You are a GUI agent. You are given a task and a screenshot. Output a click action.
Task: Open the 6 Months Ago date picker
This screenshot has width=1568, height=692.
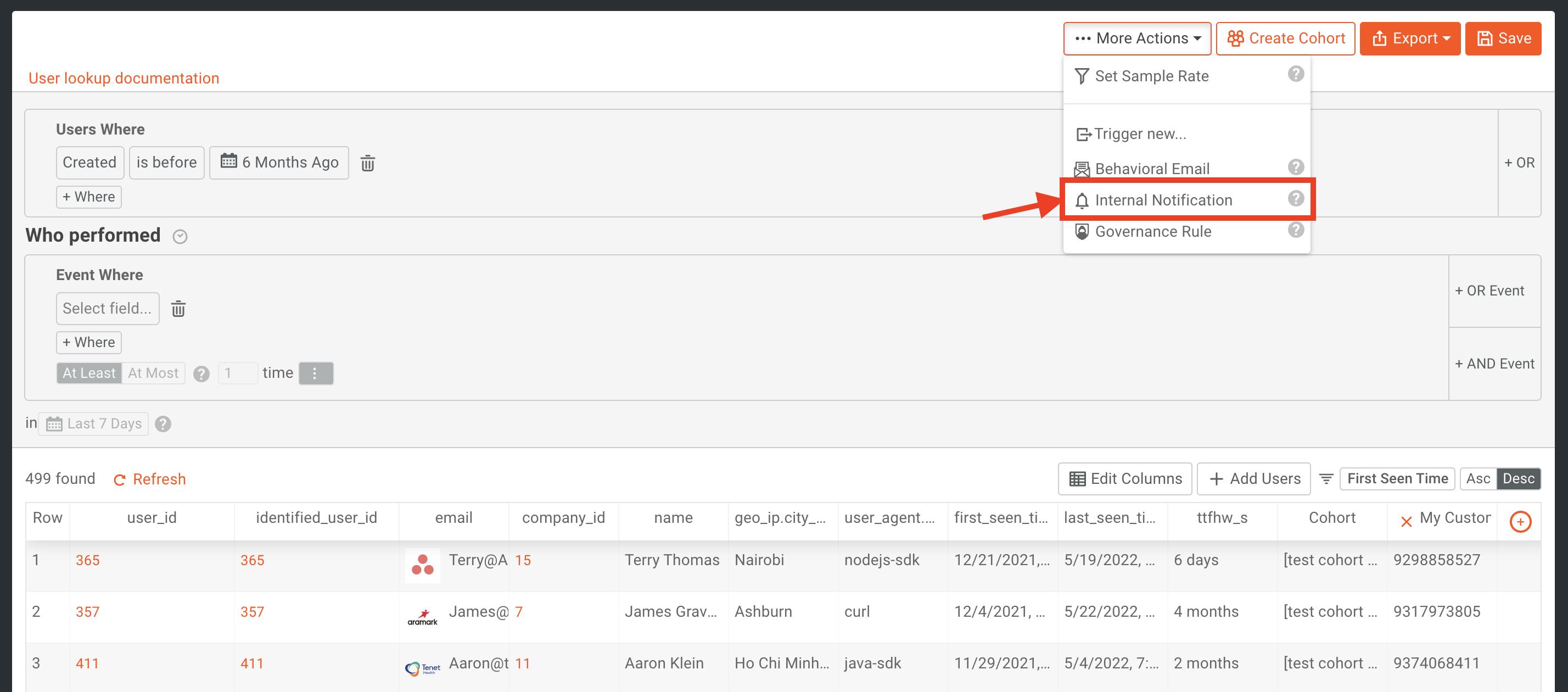279,162
